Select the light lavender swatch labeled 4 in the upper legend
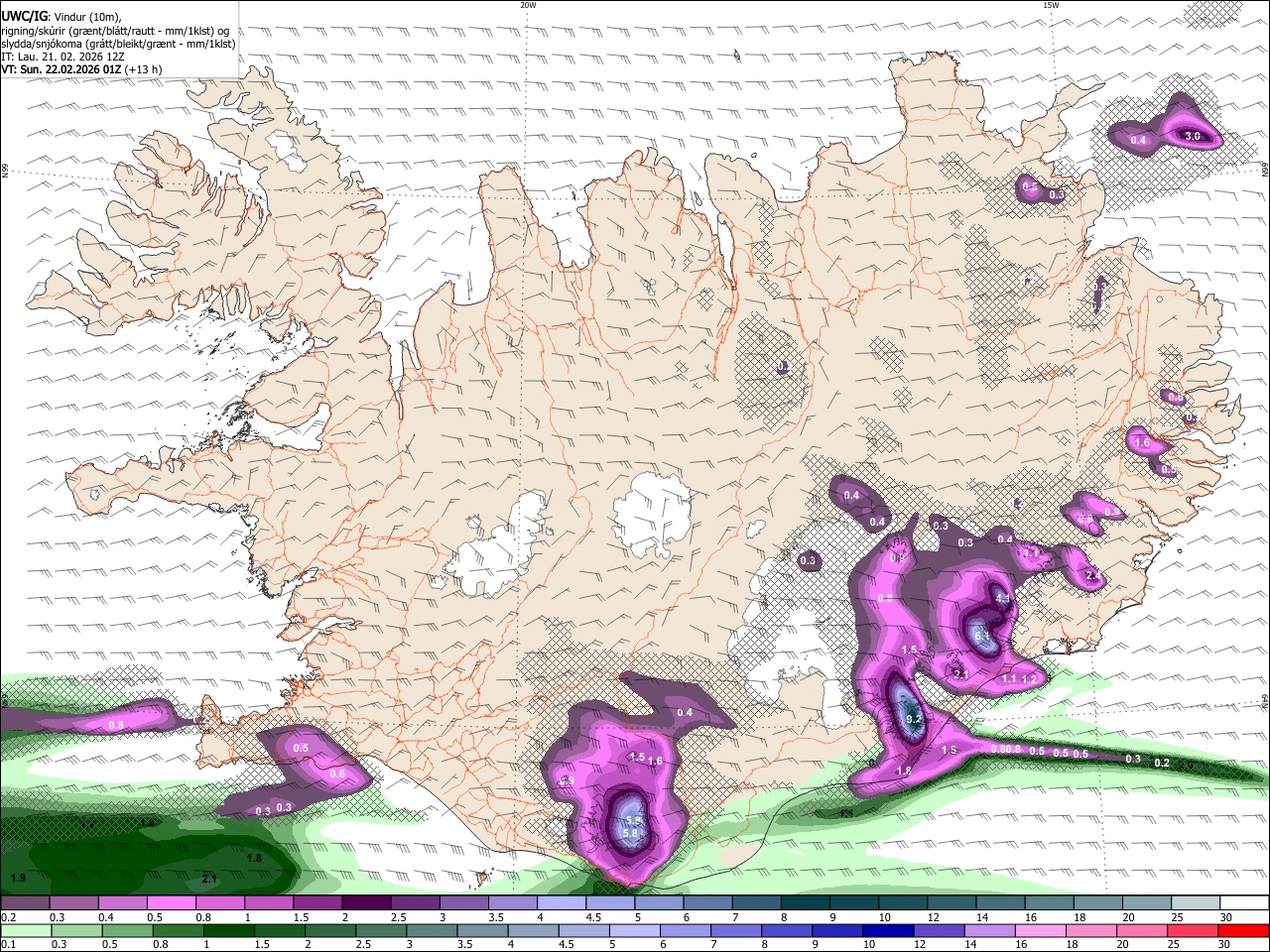 pos(562,903)
